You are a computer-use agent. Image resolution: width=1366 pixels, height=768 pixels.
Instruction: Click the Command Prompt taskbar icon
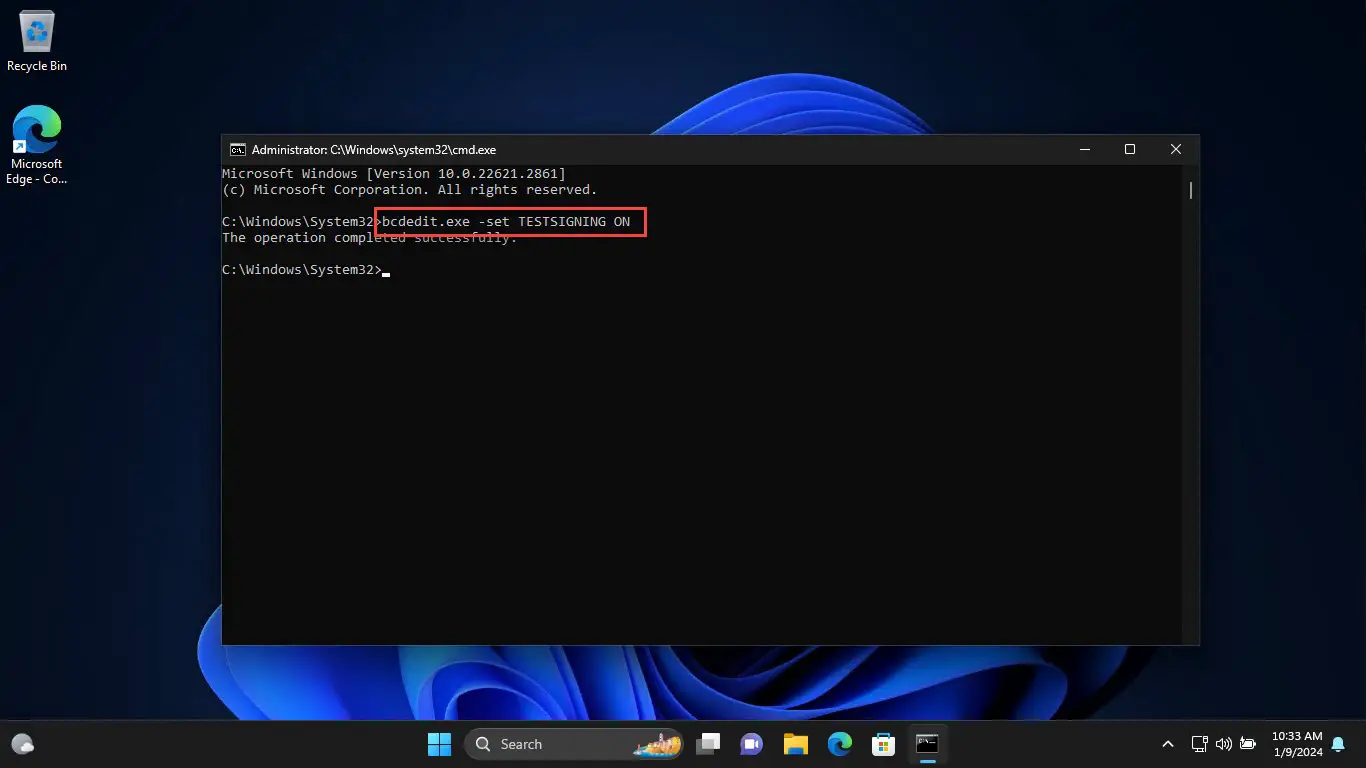pyautogui.click(x=927, y=744)
